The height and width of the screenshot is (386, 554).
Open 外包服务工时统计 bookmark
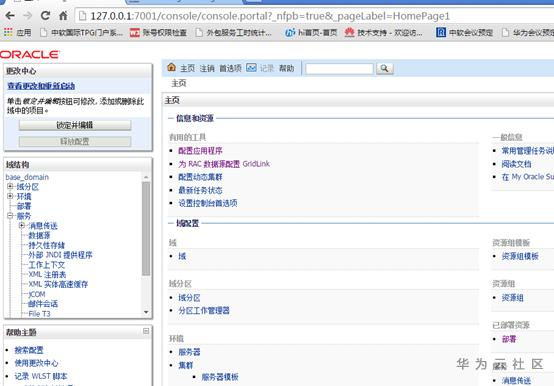pyautogui.click(x=234, y=33)
